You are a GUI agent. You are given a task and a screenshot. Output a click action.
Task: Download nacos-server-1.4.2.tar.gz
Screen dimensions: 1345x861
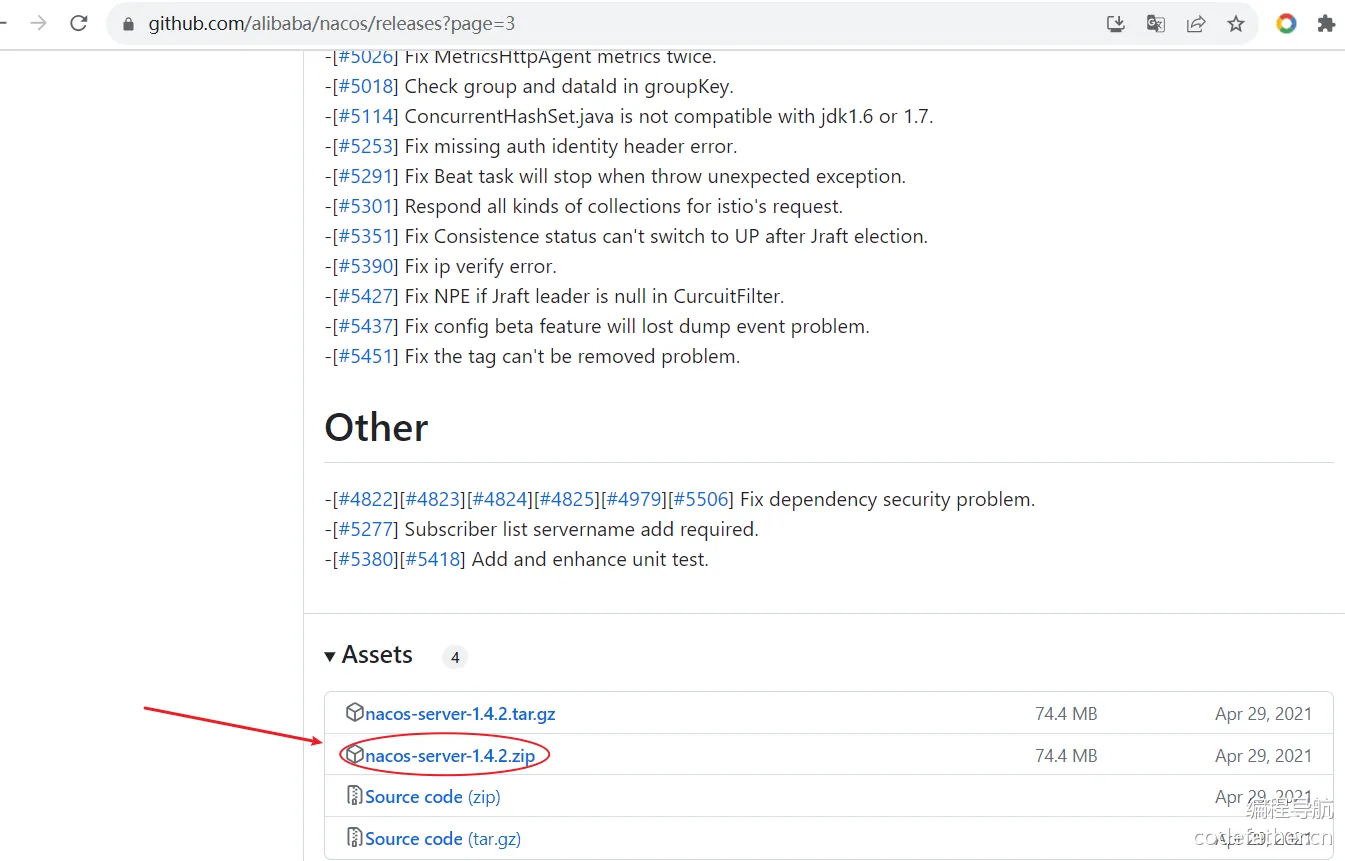460,714
